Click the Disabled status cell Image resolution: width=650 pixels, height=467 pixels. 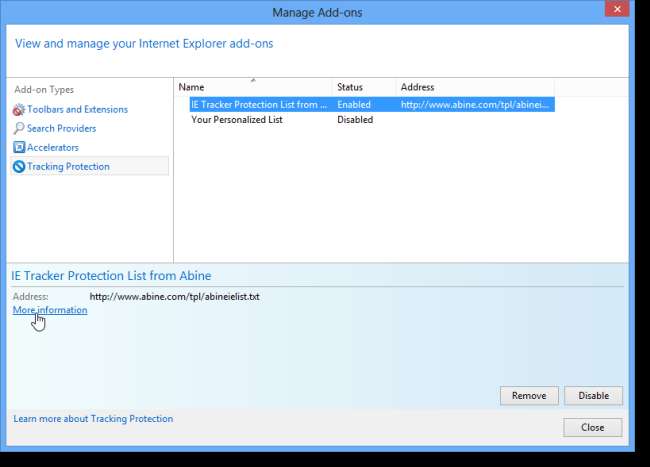pyautogui.click(x=355, y=120)
